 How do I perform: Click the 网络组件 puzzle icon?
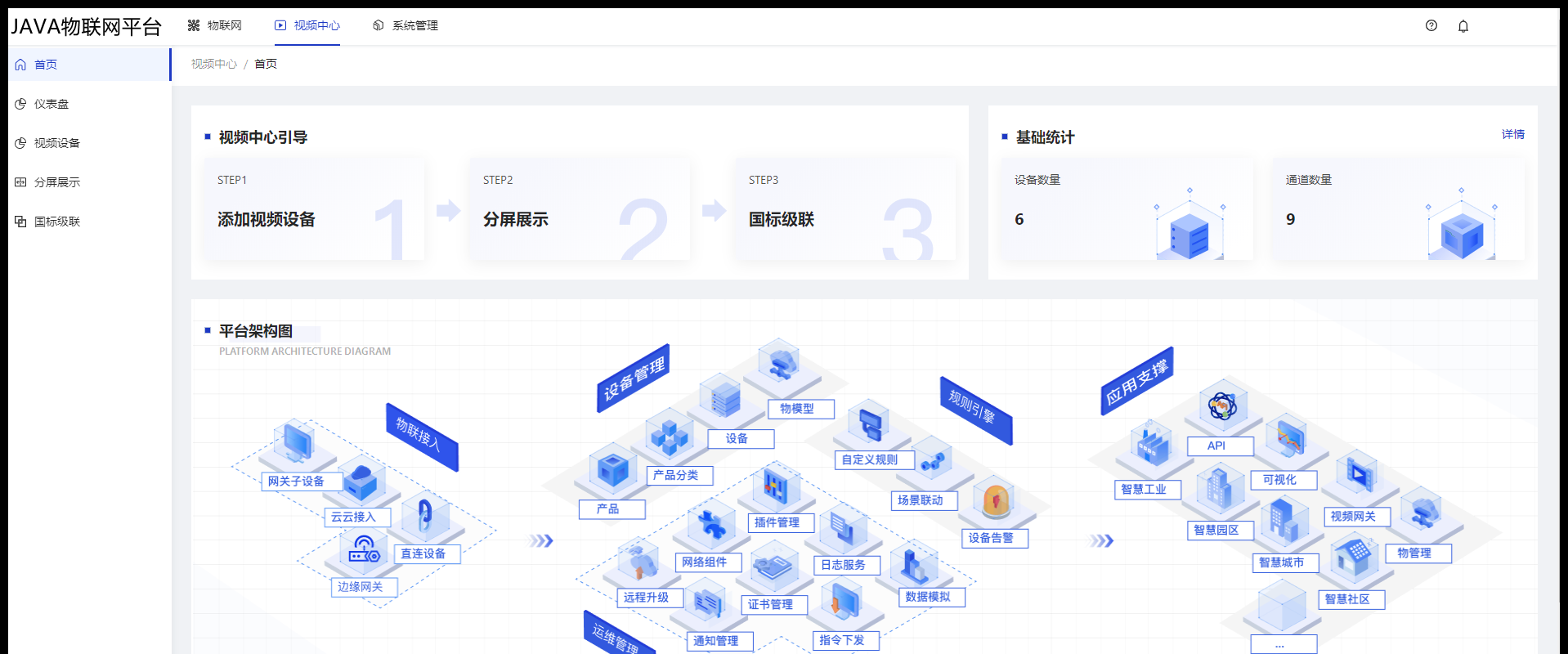712,524
